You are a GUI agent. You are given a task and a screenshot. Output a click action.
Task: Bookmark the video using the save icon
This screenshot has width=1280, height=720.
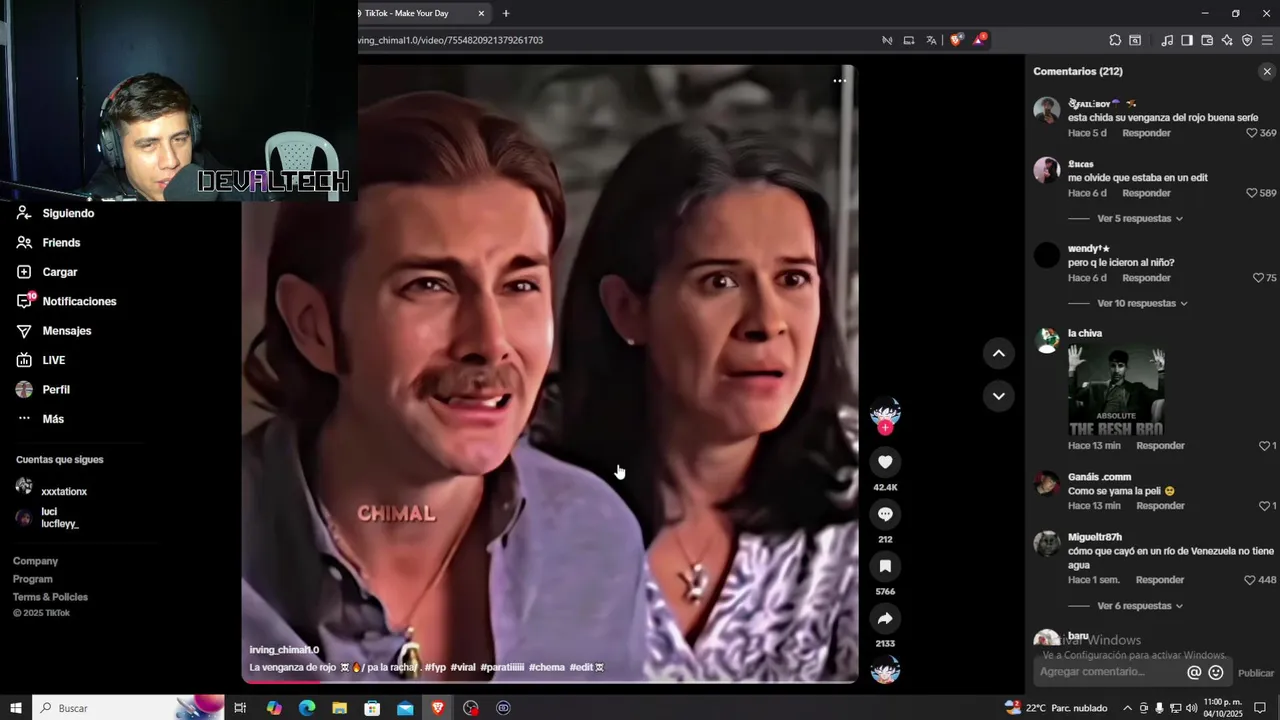(x=885, y=566)
